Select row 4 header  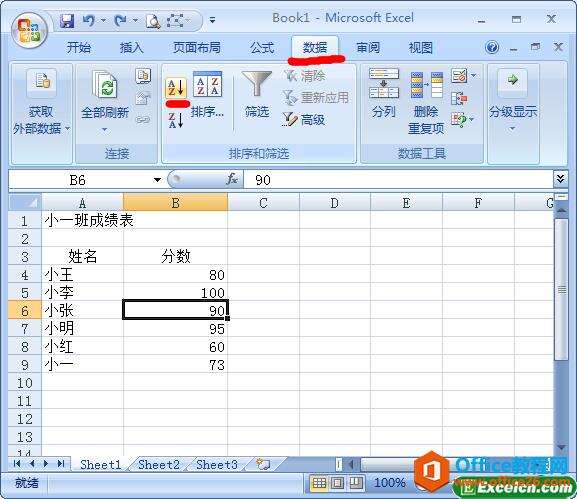(24, 275)
